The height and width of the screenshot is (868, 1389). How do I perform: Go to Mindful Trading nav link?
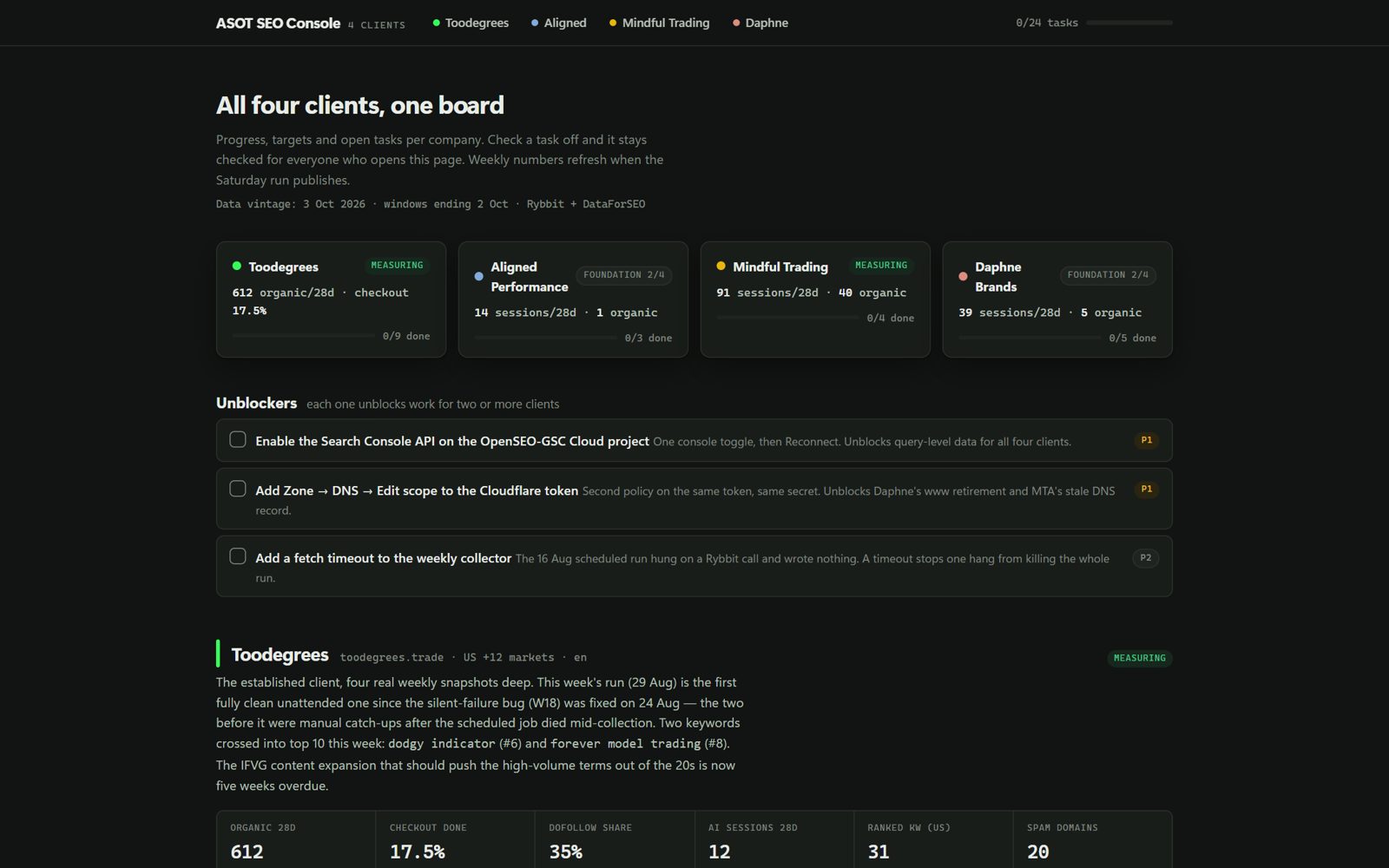tap(659, 23)
